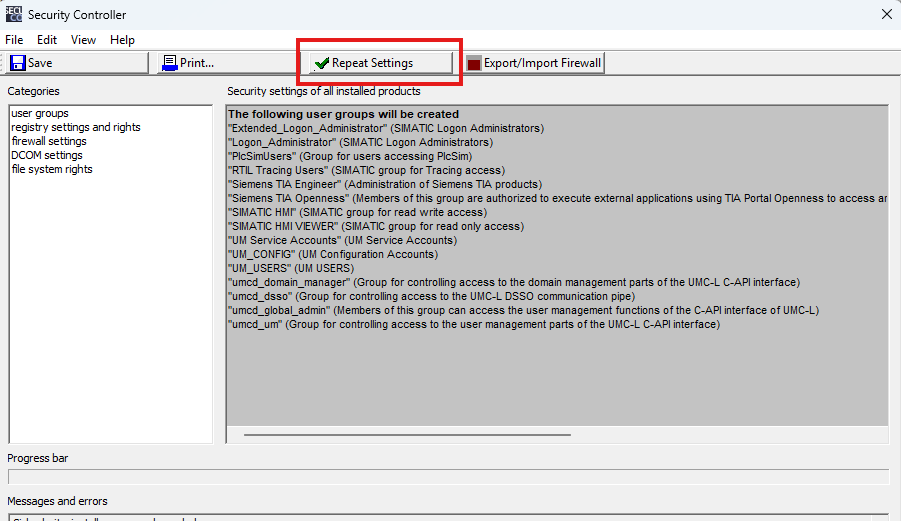Select the "Siemens TIA Openness" row

(x=557, y=198)
